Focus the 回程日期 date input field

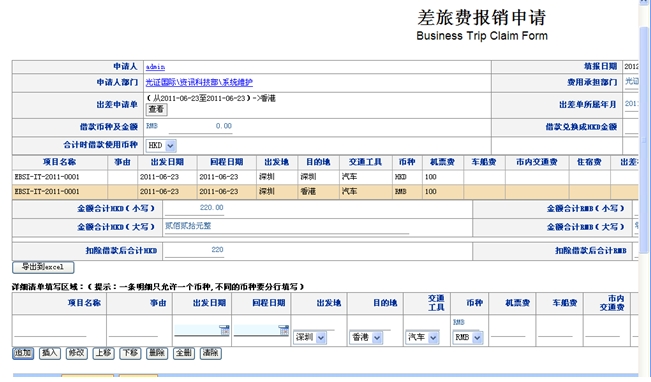(x=256, y=331)
